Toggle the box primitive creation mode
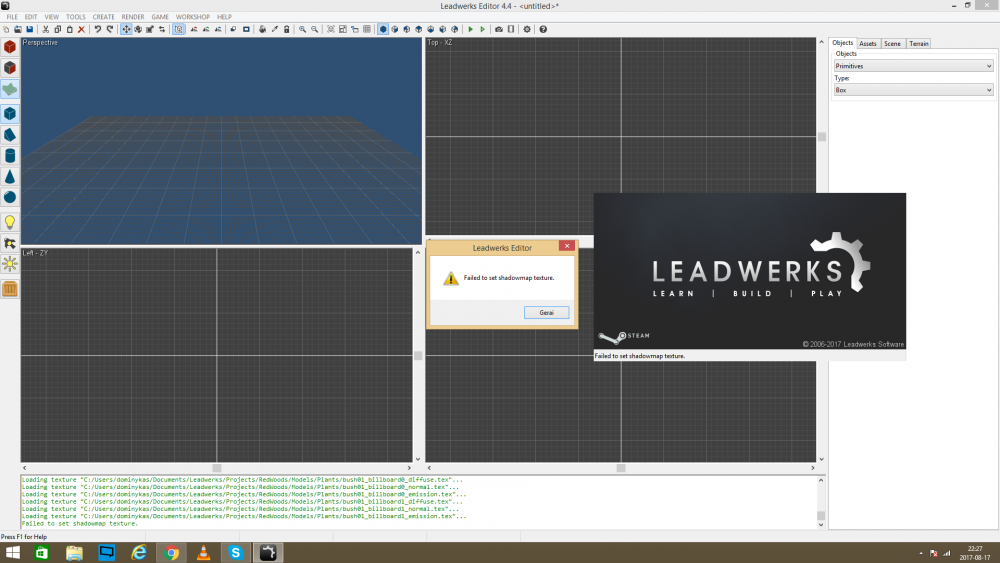 click(x=10, y=114)
